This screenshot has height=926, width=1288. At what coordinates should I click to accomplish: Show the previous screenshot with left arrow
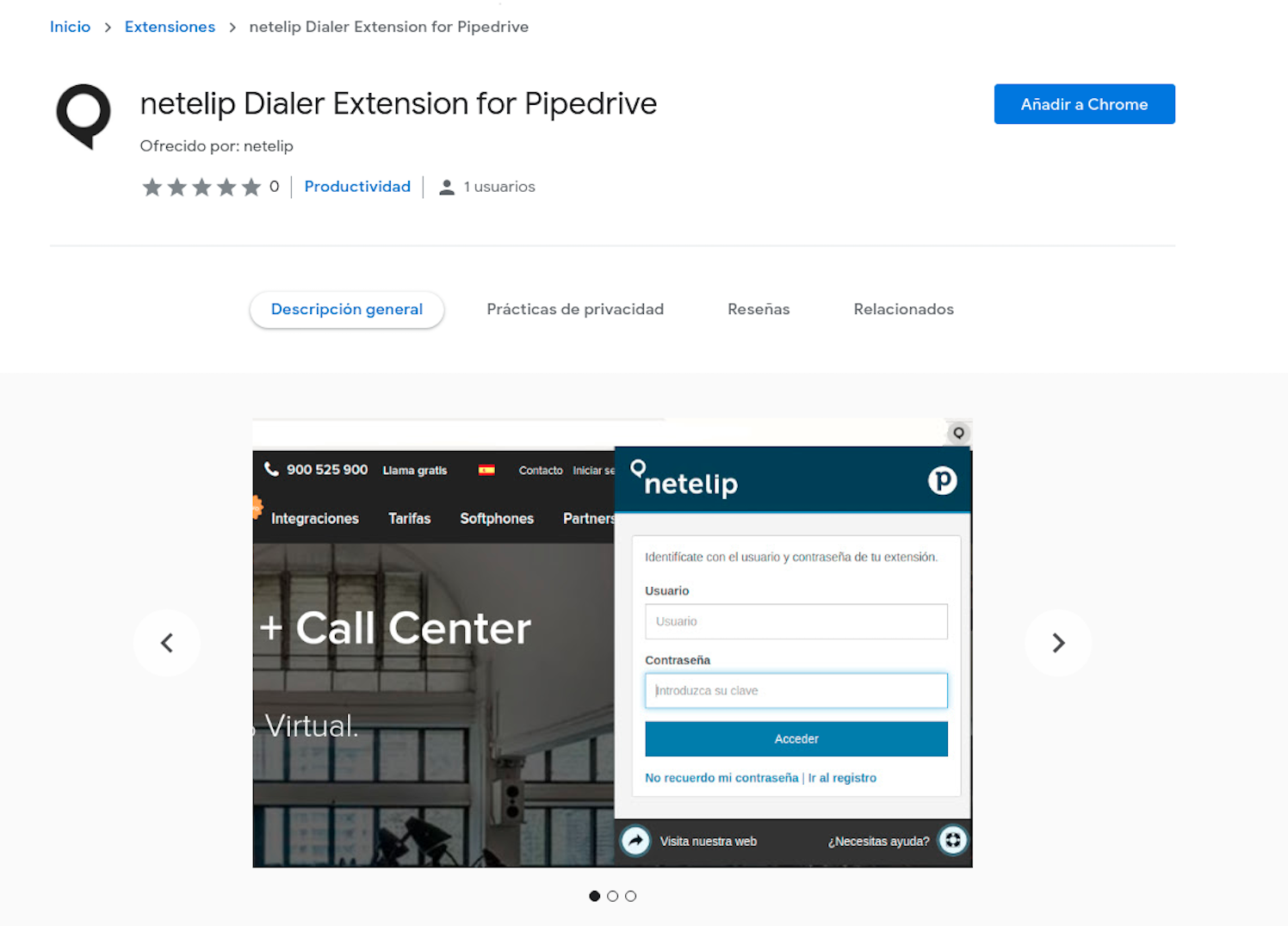pyautogui.click(x=167, y=643)
